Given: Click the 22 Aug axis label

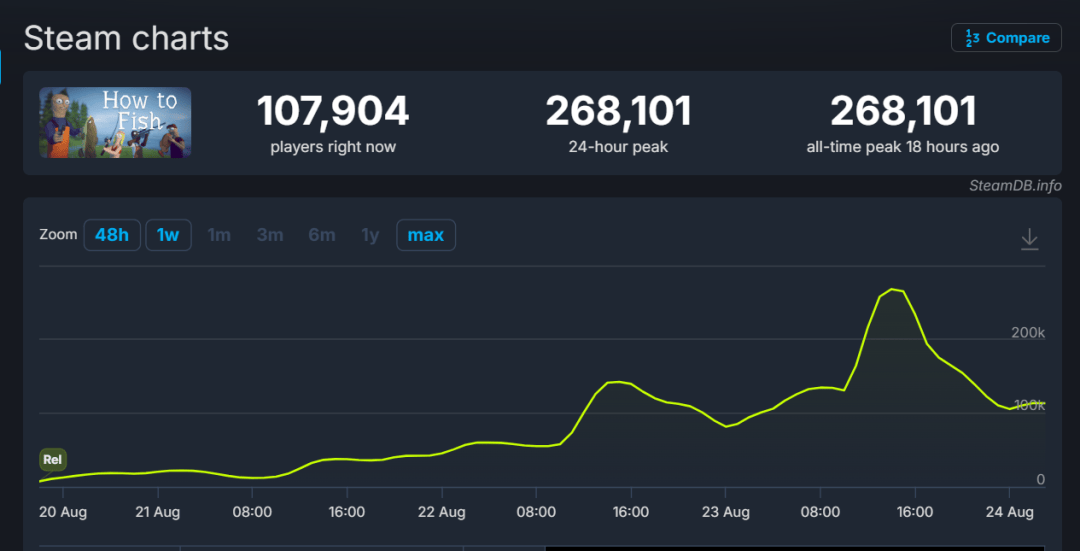Looking at the screenshot, I should click(442, 512).
